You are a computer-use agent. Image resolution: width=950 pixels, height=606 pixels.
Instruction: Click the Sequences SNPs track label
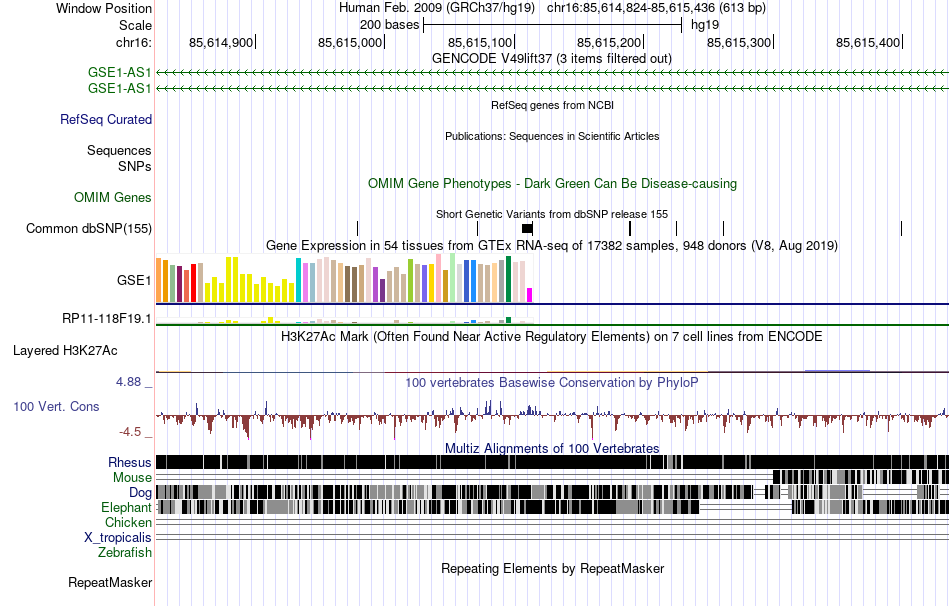(119, 158)
